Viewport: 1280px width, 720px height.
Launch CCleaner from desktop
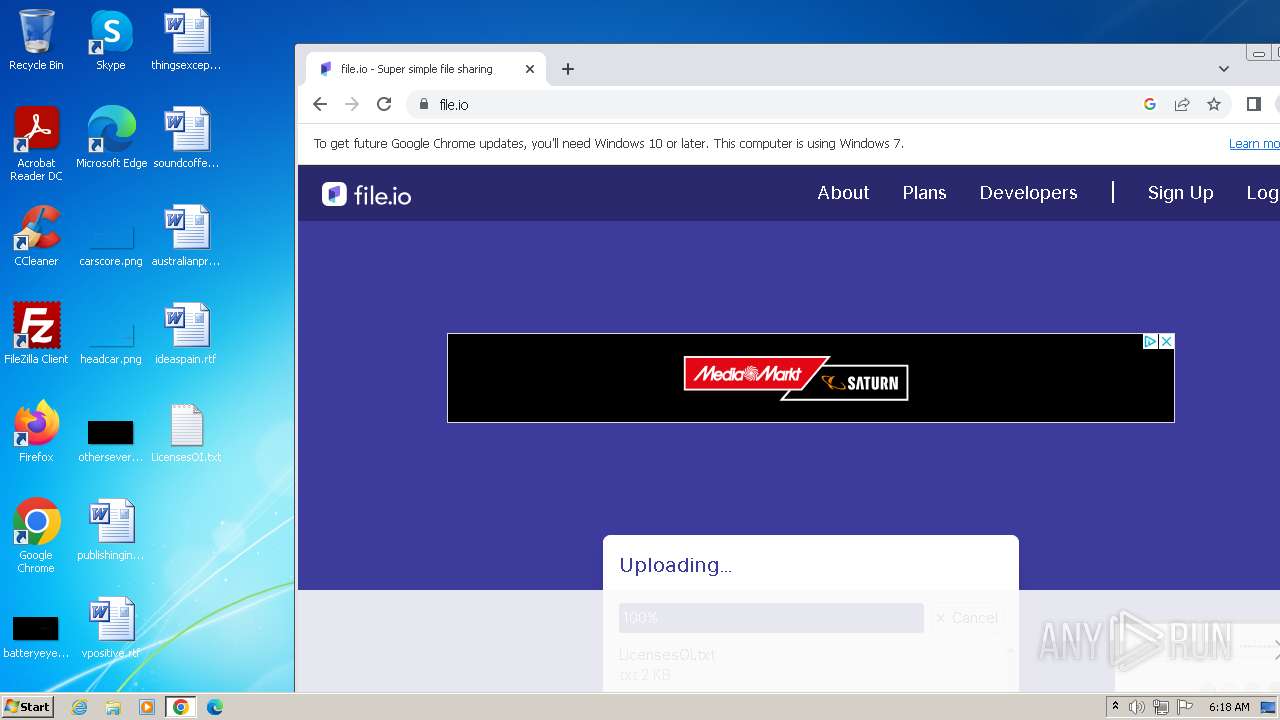[x=36, y=236]
